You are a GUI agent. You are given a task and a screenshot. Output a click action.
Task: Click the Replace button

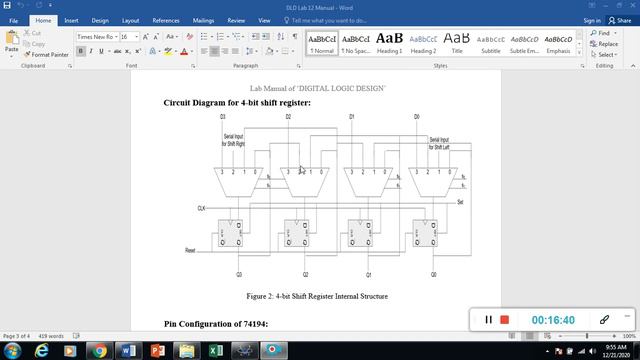[x=604, y=44]
